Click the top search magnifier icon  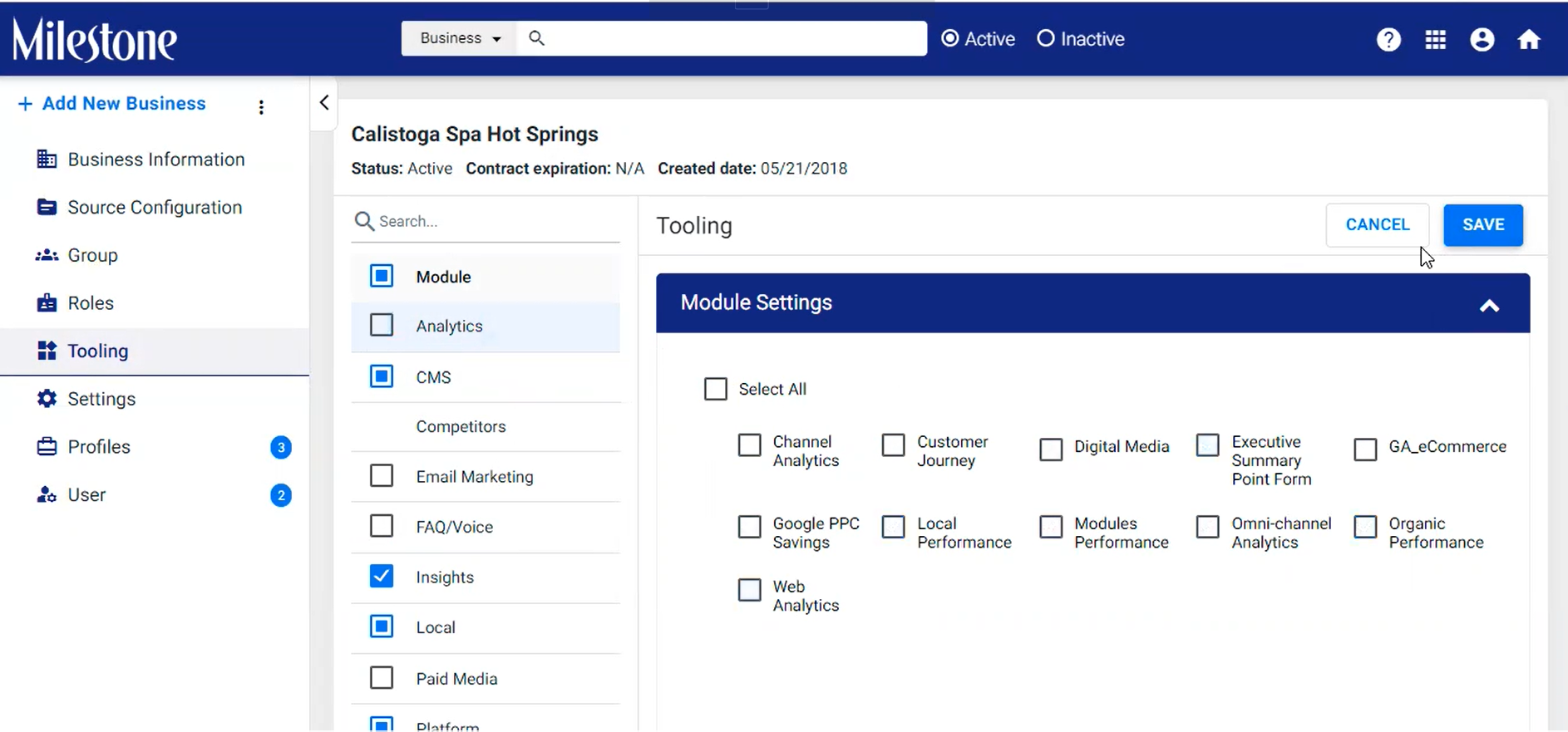tap(537, 38)
